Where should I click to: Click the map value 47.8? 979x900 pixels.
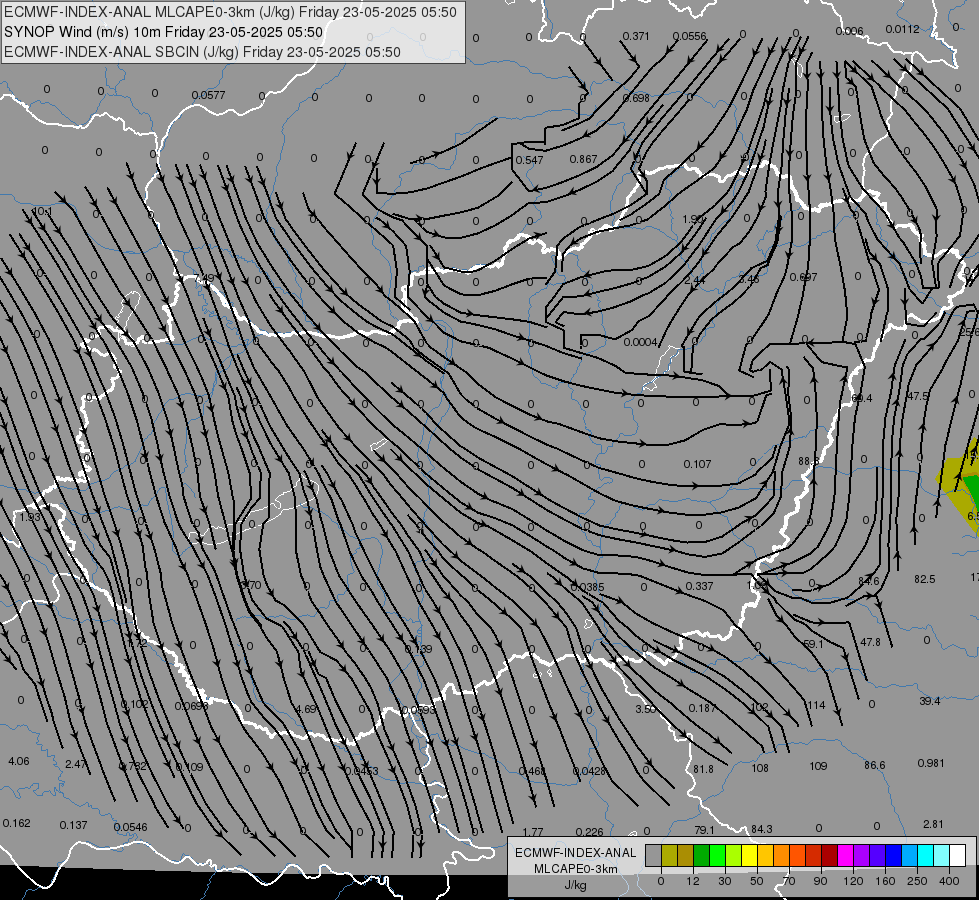pos(870,642)
